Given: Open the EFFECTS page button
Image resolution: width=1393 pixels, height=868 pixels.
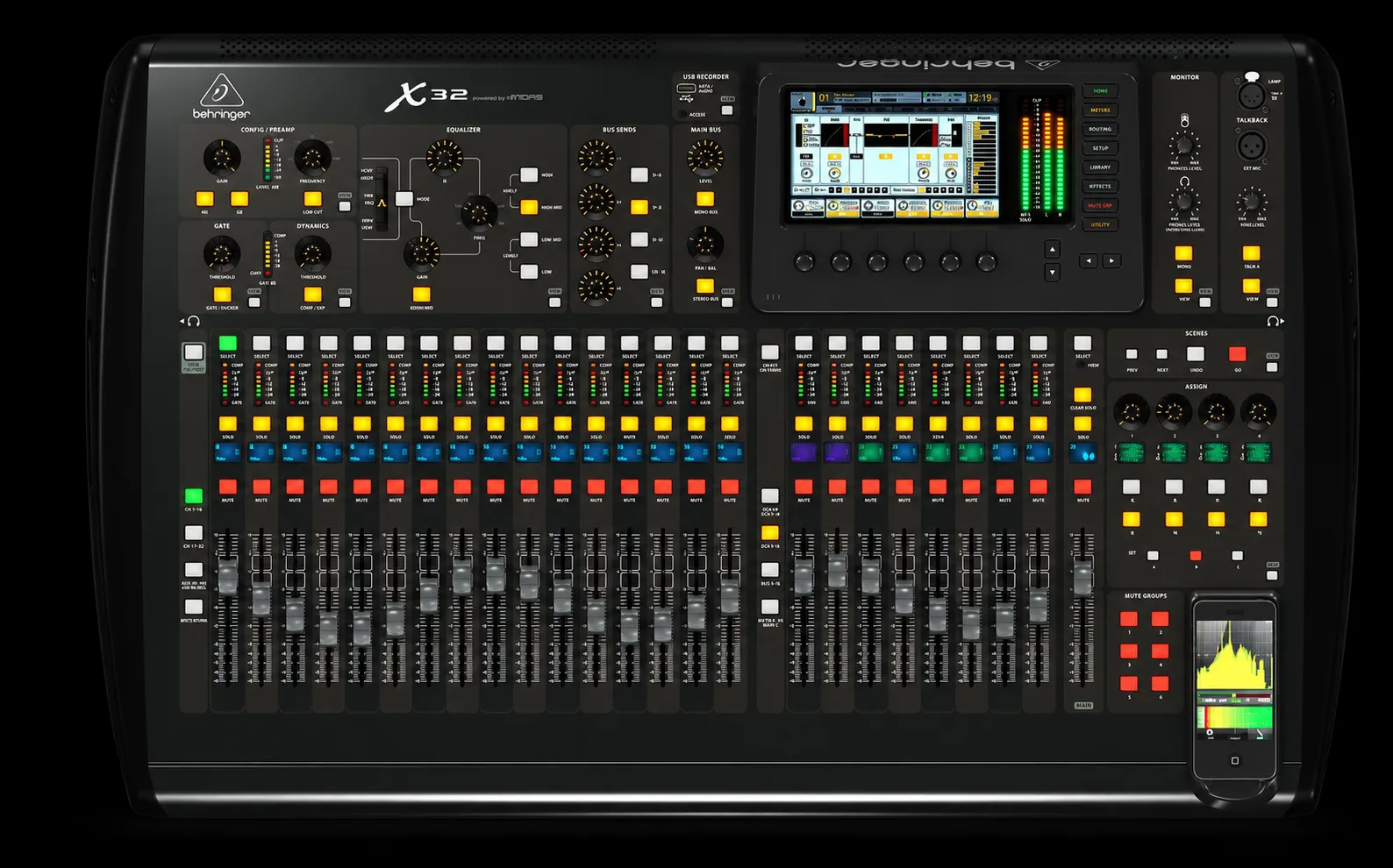Looking at the screenshot, I should pos(1100,186).
